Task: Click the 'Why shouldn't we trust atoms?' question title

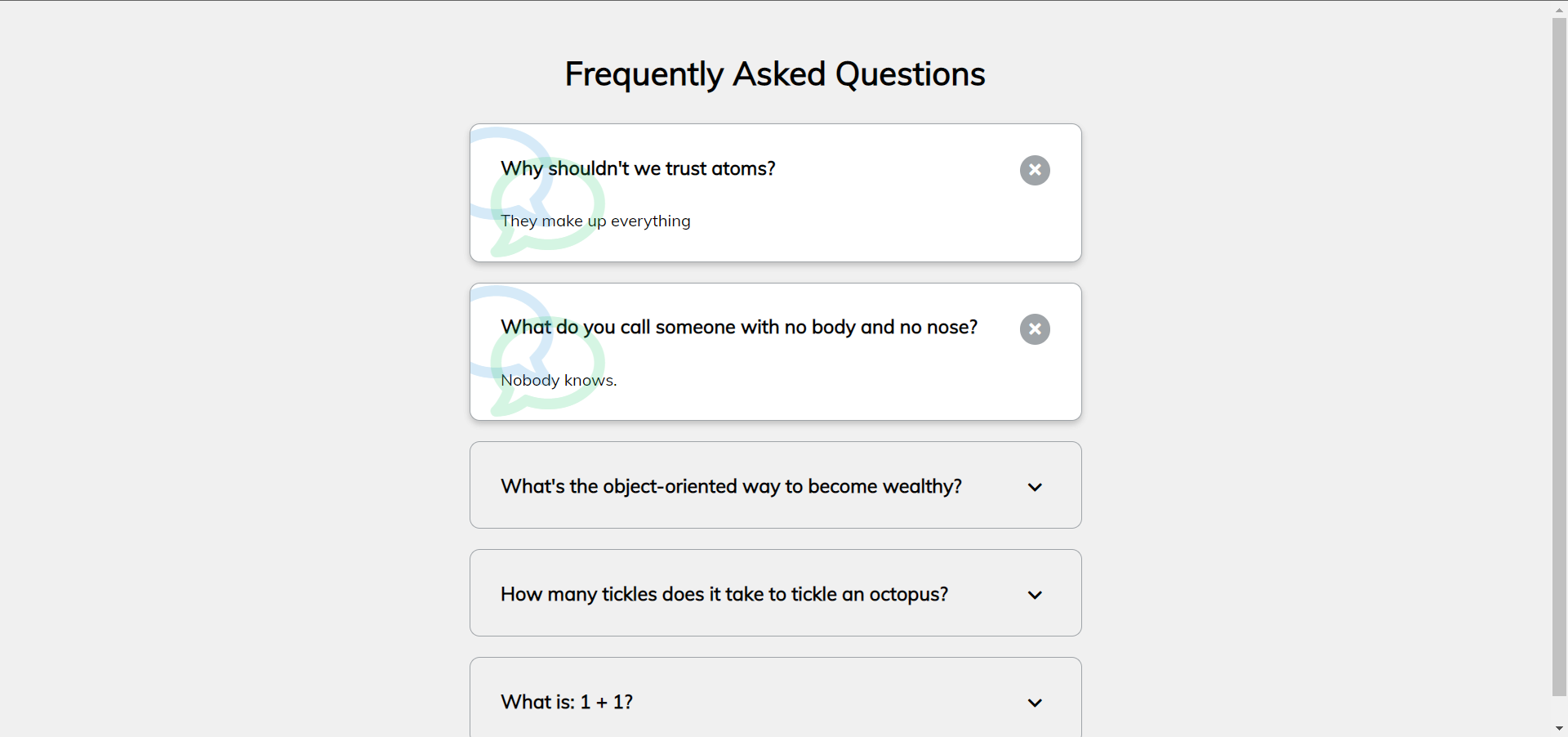Action: click(x=638, y=168)
